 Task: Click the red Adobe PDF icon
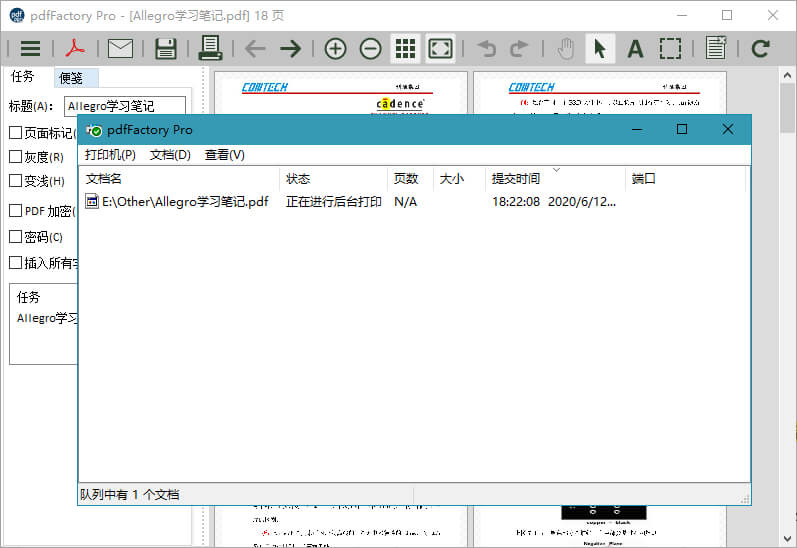click(76, 49)
